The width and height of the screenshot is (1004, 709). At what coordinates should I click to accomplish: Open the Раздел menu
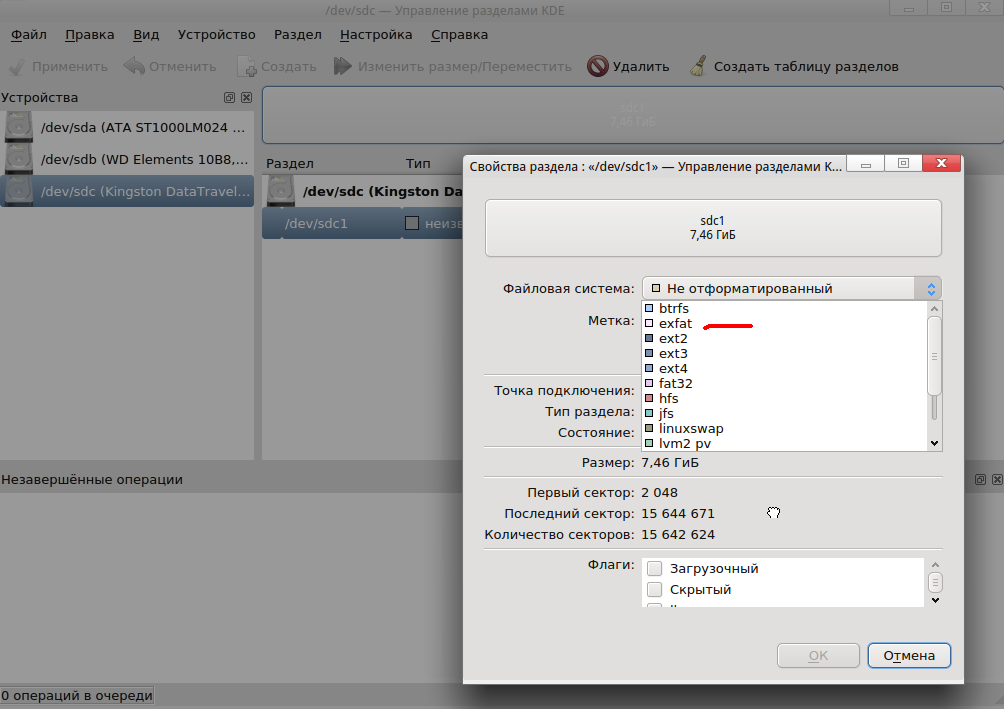[298, 35]
